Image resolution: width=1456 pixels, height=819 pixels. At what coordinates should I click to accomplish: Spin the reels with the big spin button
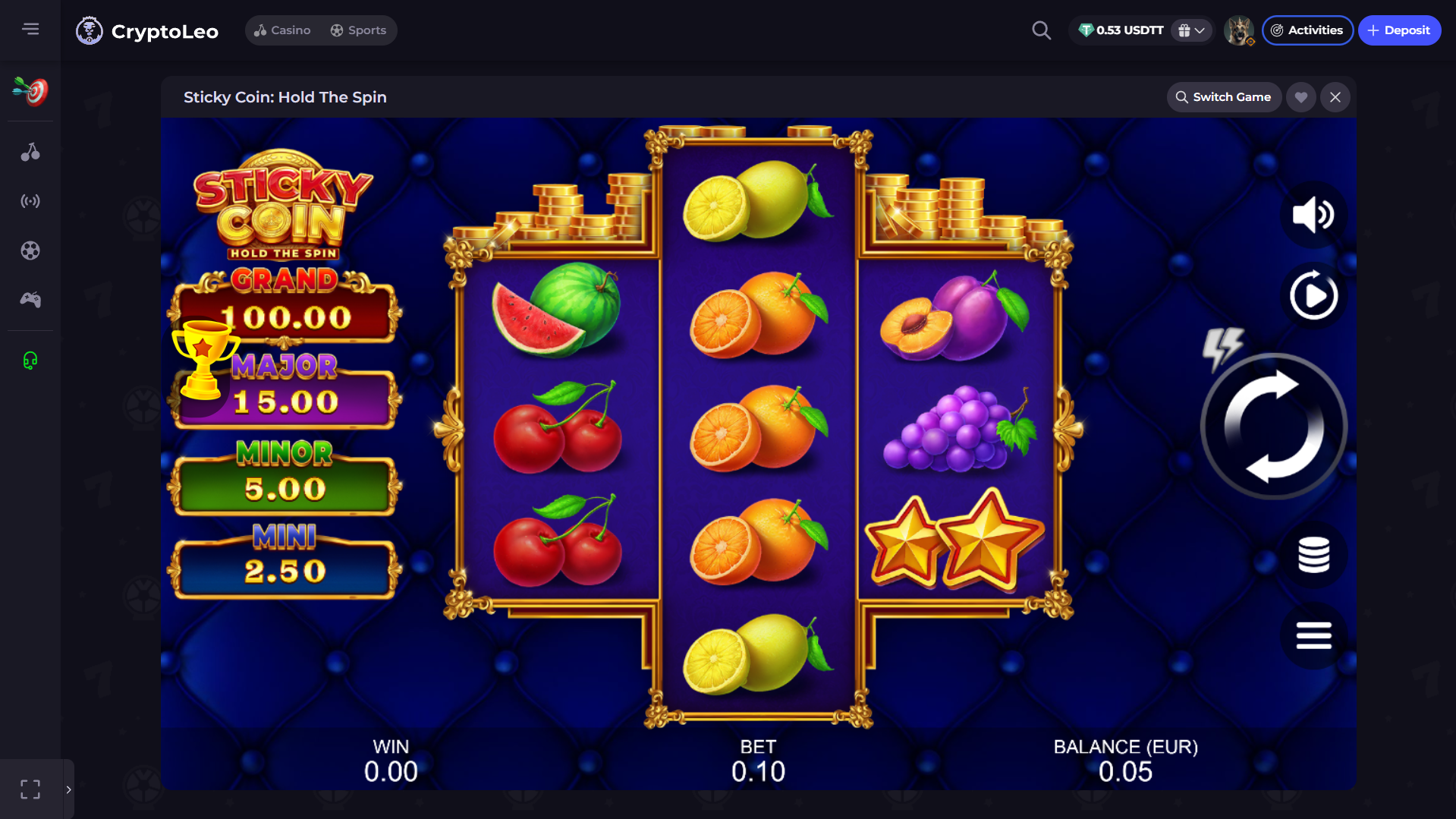(1274, 427)
